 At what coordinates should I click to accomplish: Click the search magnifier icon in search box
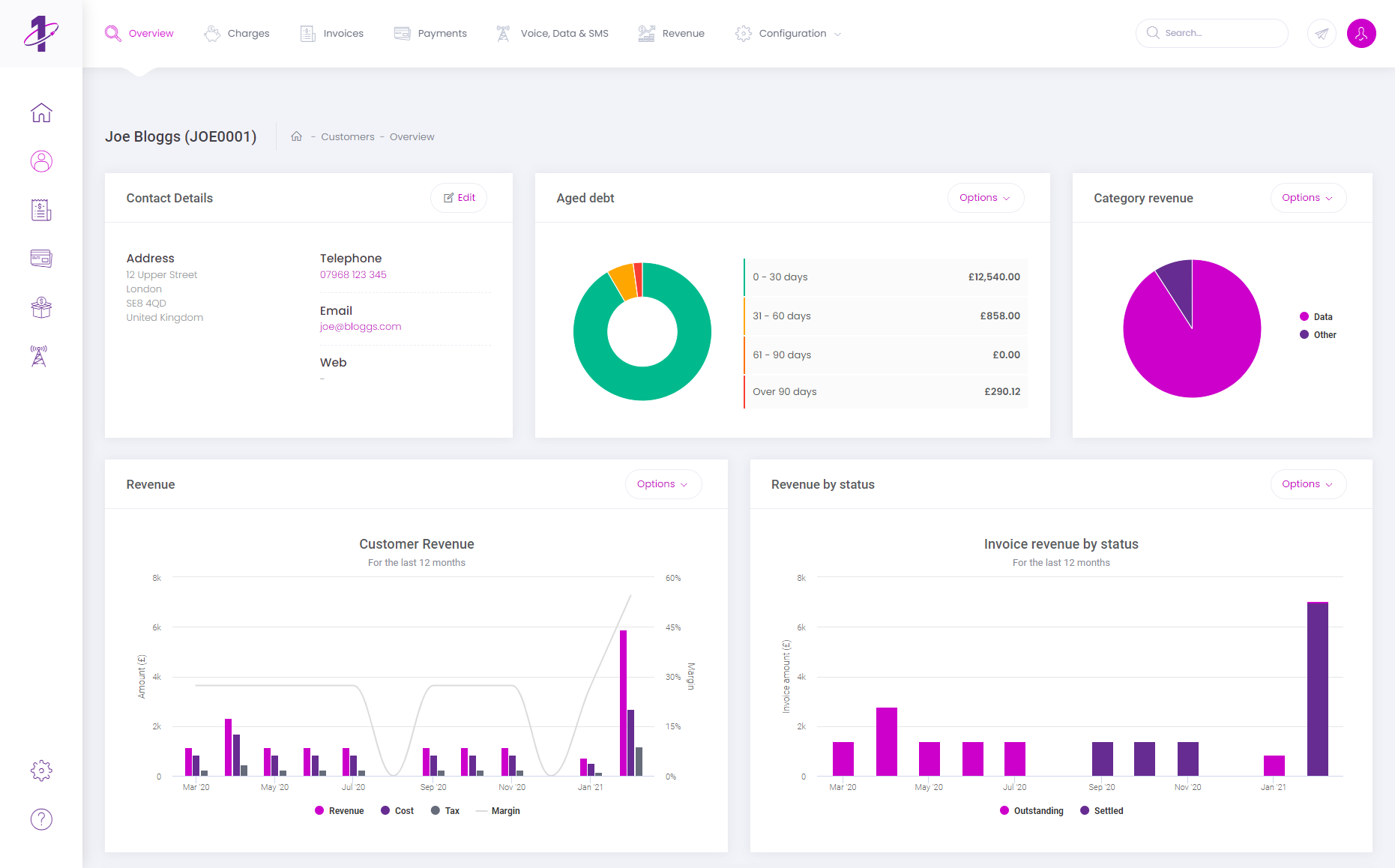(1153, 33)
